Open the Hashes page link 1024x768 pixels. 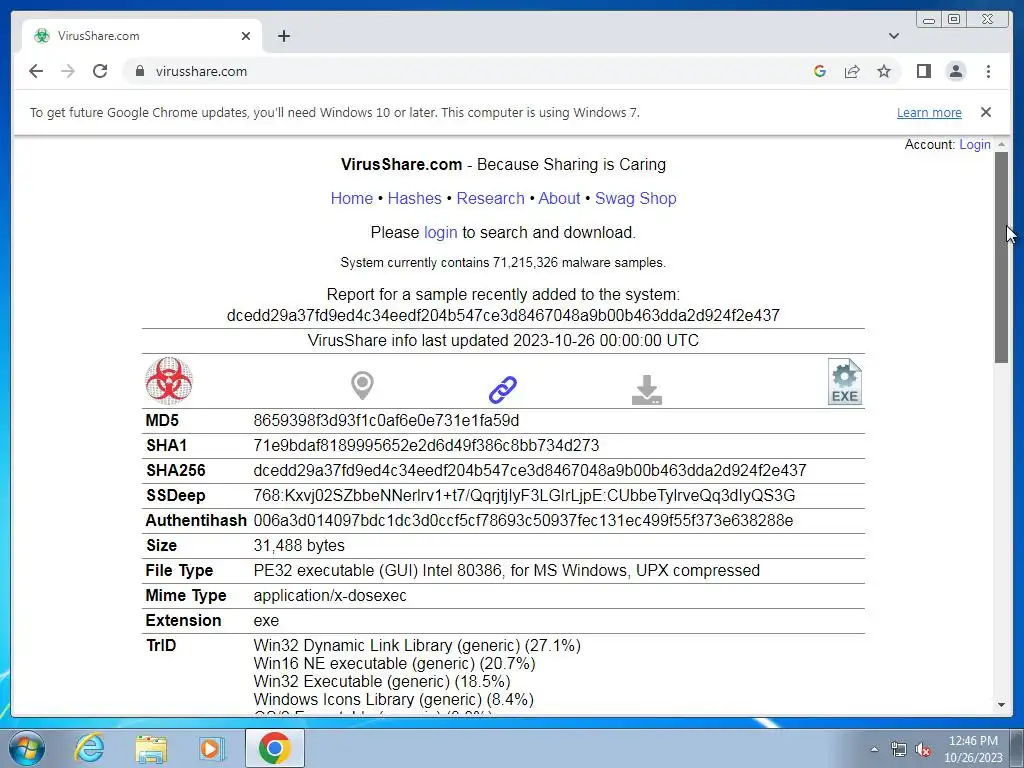(415, 199)
